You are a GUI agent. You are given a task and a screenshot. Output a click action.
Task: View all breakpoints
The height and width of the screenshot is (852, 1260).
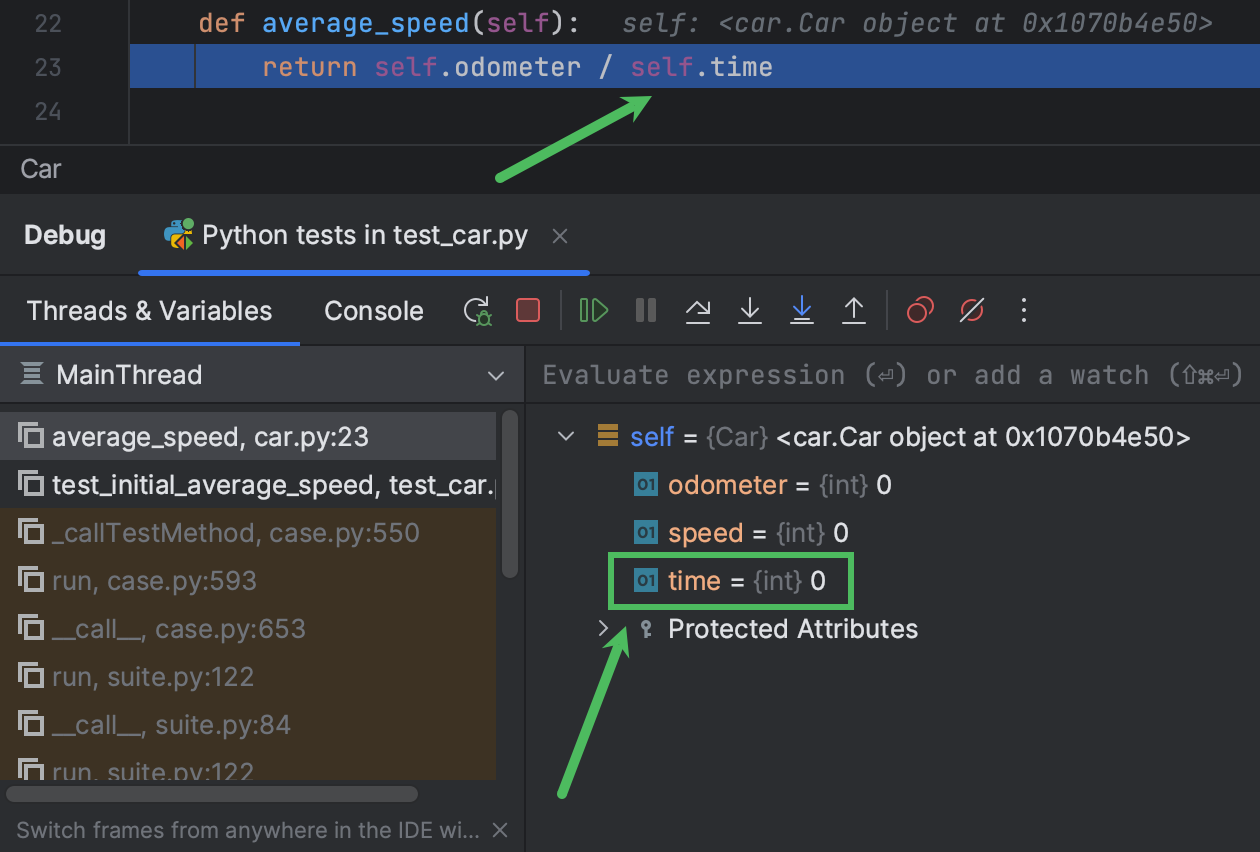[x=919, y=310]
